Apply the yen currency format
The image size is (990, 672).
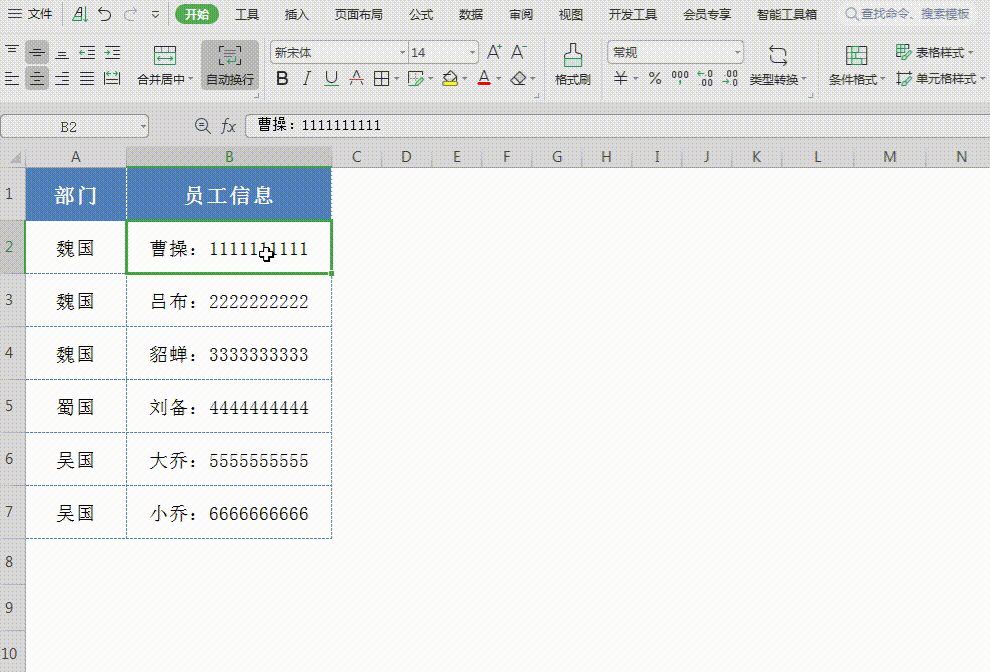(x=621, y=78)
